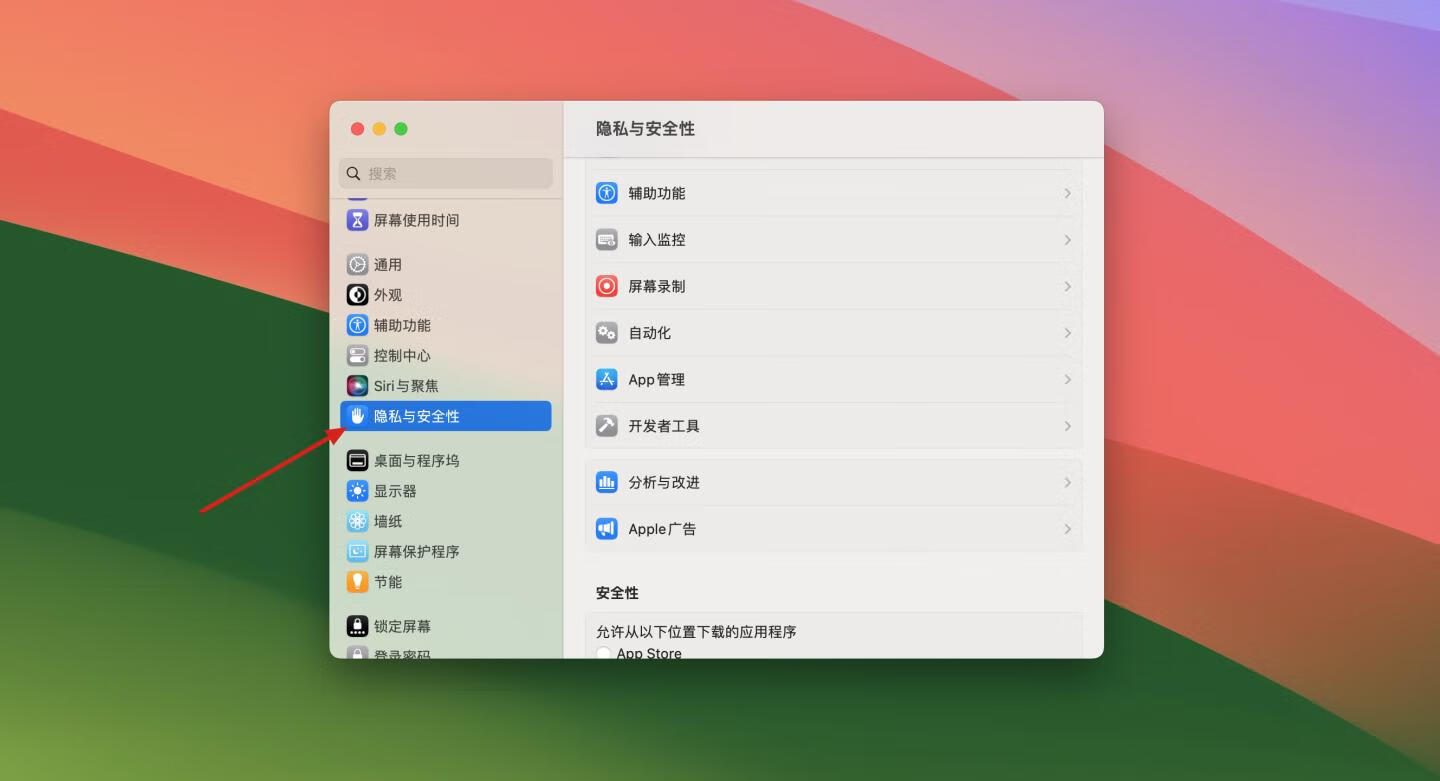Click the Developer Tools hammer icon
Screen dimensions: 1440x781
click(x=607, y=426)
